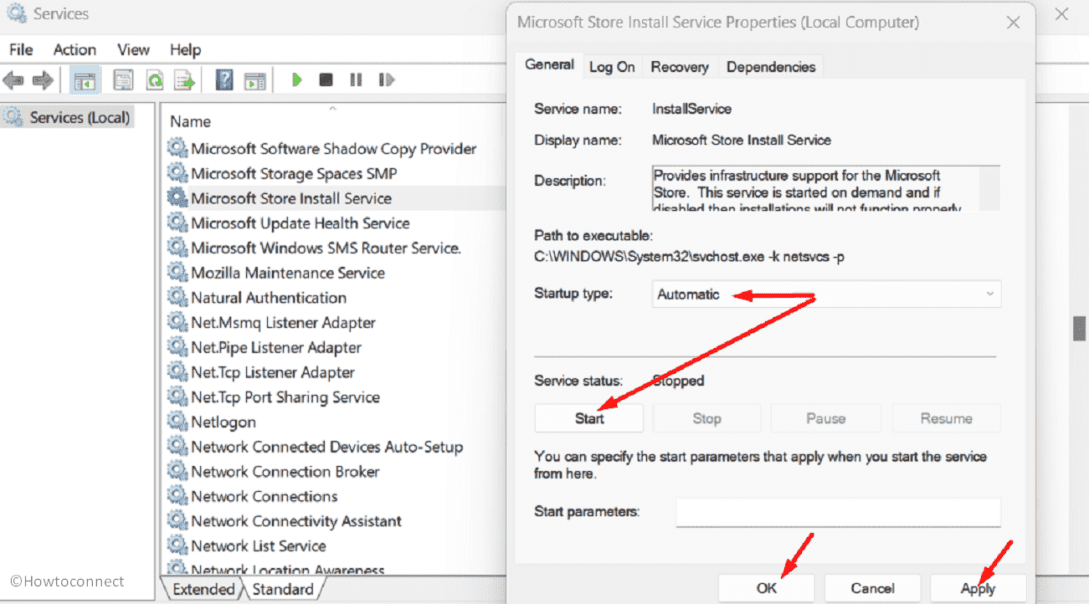Click Cancel in properties dialog
Image resolution: width=1089 pixels, height=604 pixels.
click(872, 589)
